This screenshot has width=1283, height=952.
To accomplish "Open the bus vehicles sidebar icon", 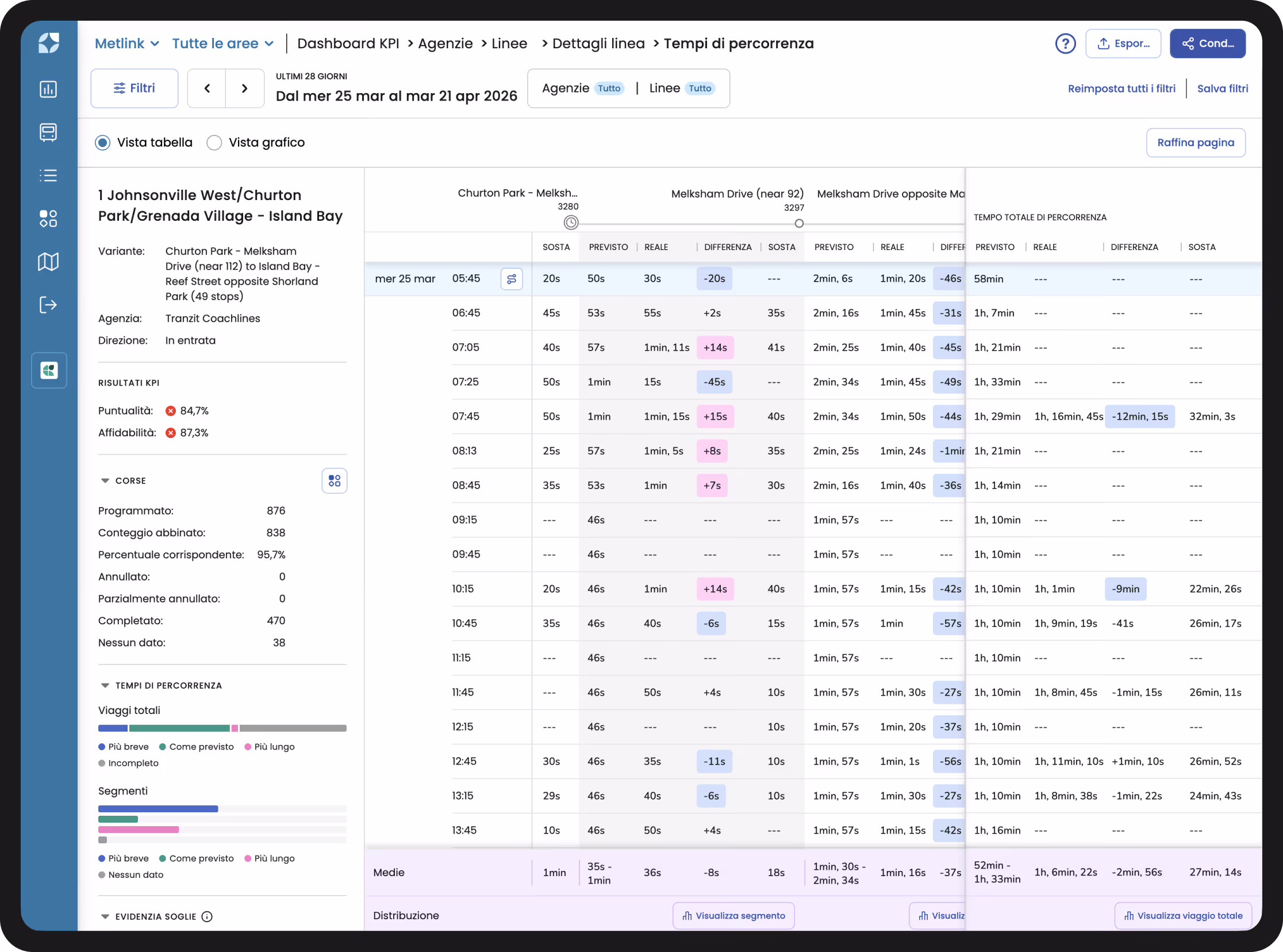I will point(48,133).
